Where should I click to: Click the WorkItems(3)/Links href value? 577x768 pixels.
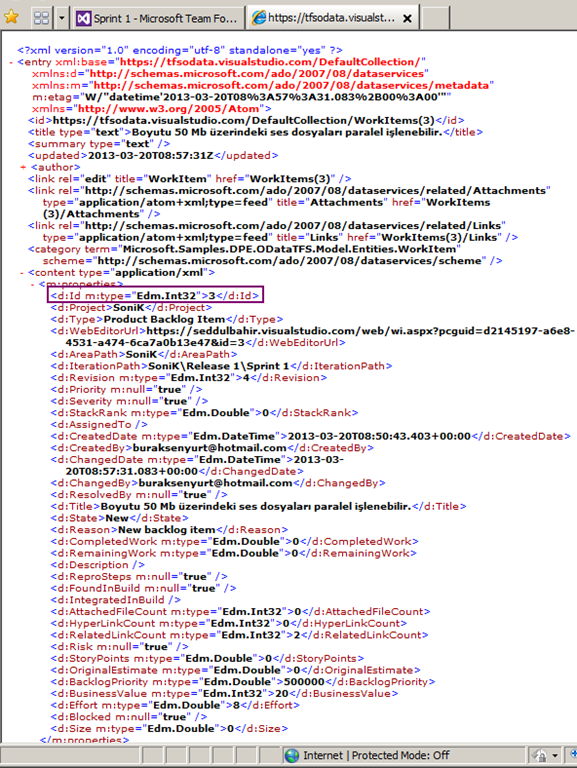tap(439, 238)
